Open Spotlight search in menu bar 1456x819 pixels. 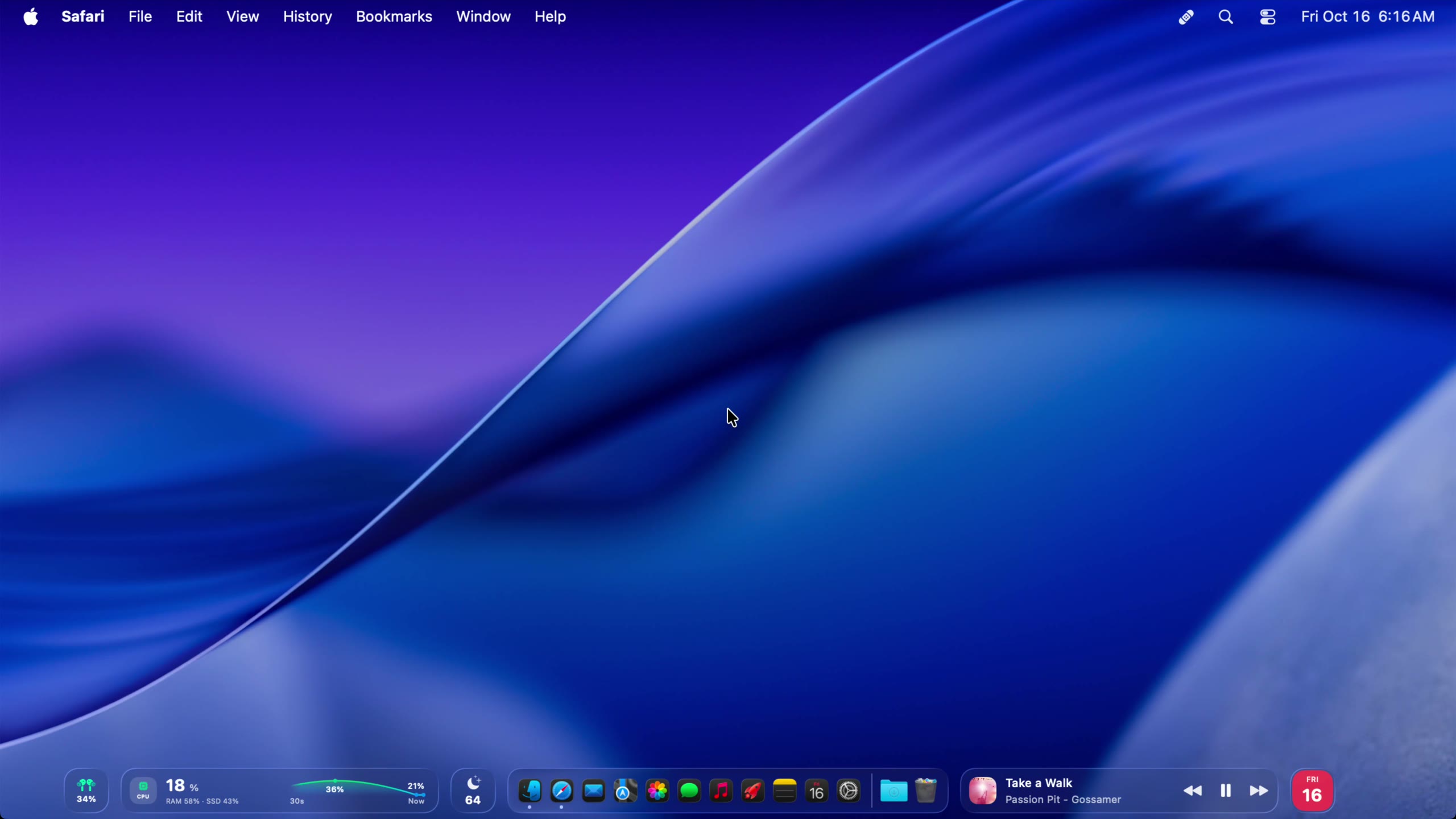click(1226, 17)
